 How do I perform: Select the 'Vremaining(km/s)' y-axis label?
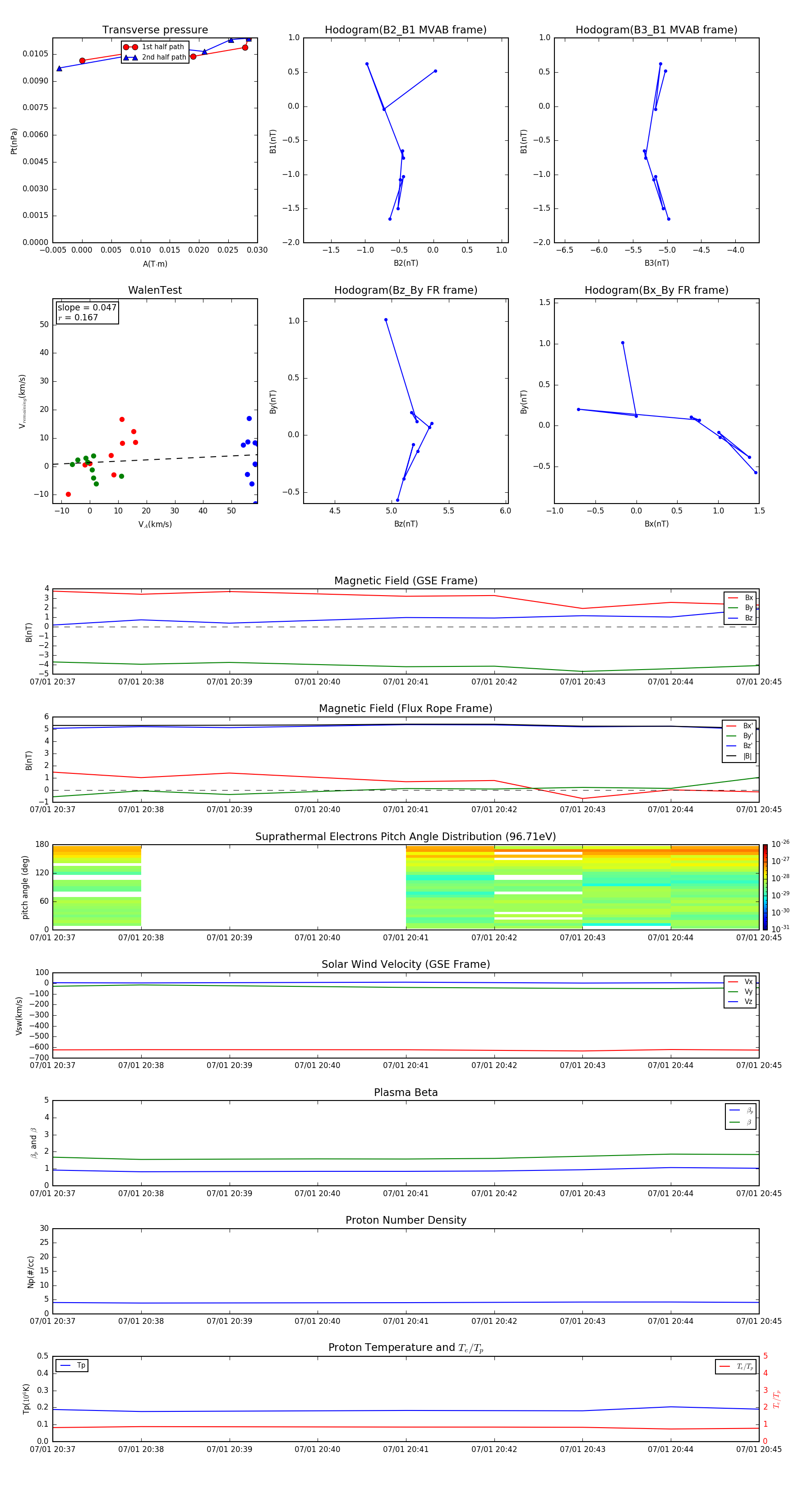pyautogui.click(x=23, y=401)
